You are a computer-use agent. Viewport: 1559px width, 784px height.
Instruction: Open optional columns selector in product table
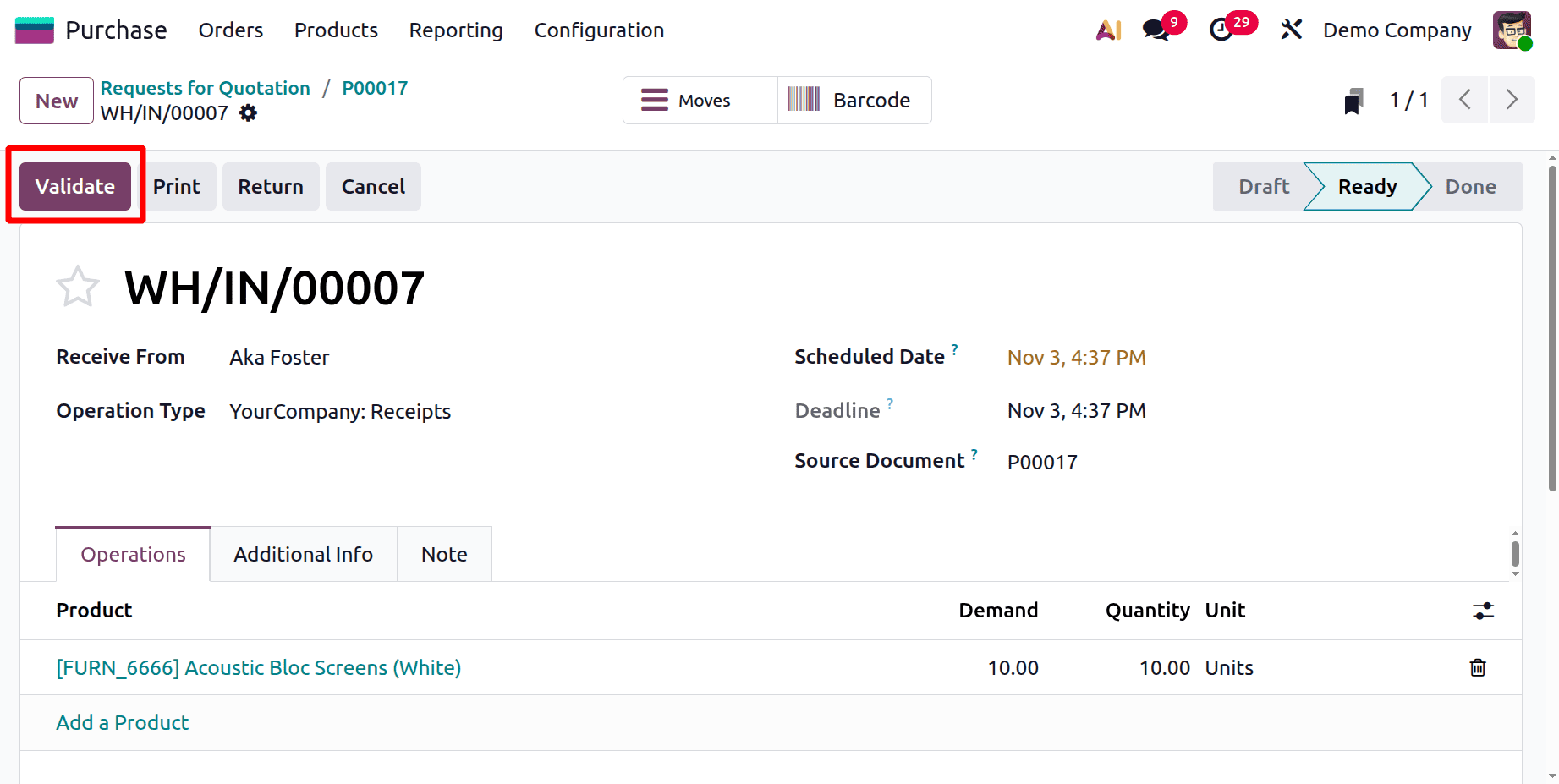click(1483, 610)
